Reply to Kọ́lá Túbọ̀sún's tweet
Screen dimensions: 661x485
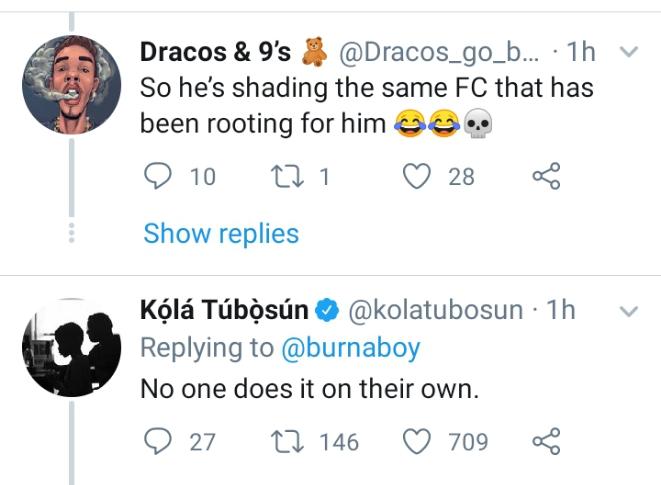pos(158,440)
